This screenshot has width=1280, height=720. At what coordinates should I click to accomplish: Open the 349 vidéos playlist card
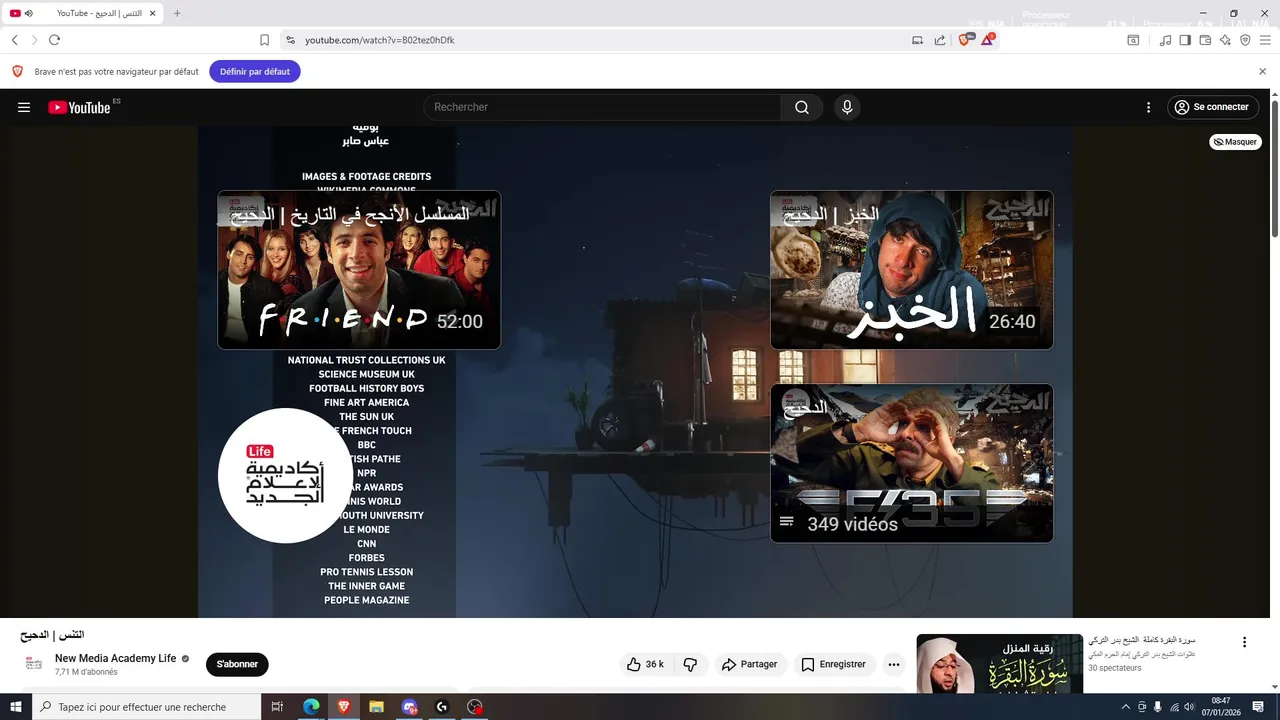point(912,463)
